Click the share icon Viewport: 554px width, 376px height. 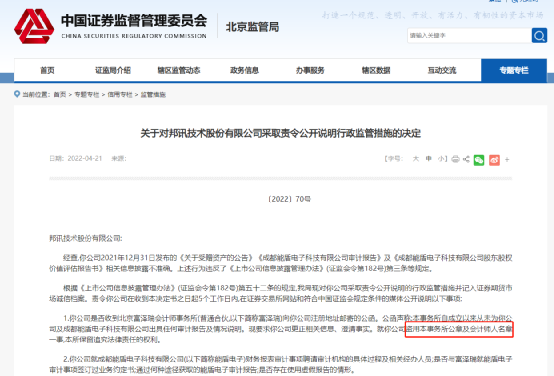(x=466, y=159)
